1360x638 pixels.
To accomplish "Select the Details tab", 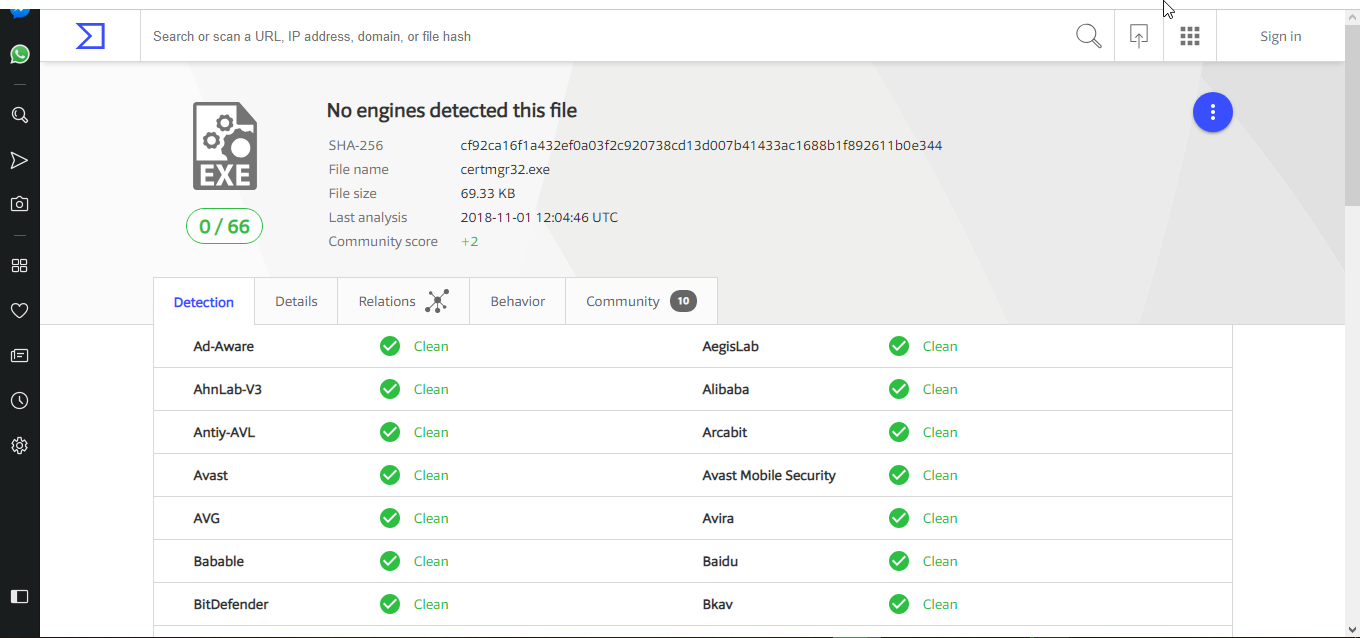I will coord(295,300).
